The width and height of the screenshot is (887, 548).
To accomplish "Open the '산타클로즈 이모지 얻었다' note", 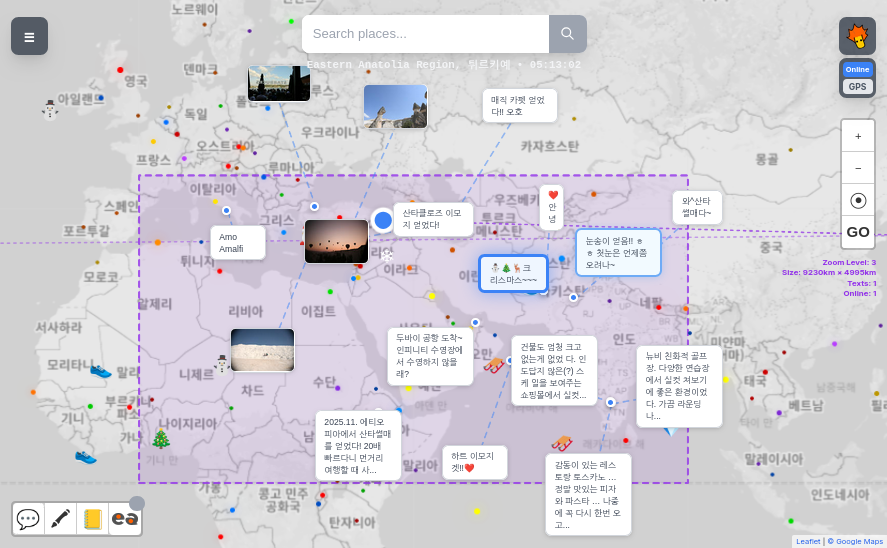I will [433, 219].
